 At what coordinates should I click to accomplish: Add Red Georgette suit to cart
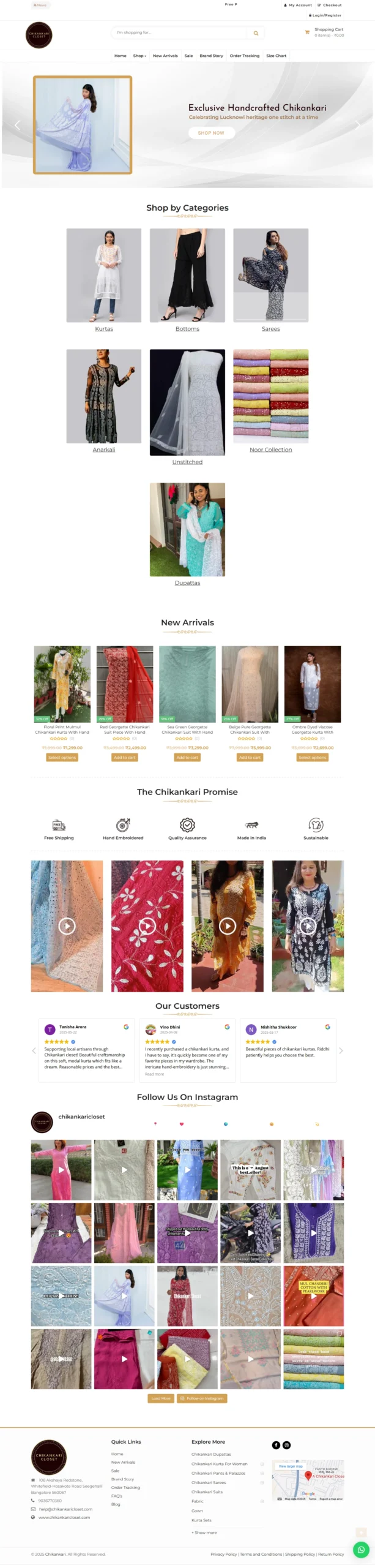tap(125, 757)
